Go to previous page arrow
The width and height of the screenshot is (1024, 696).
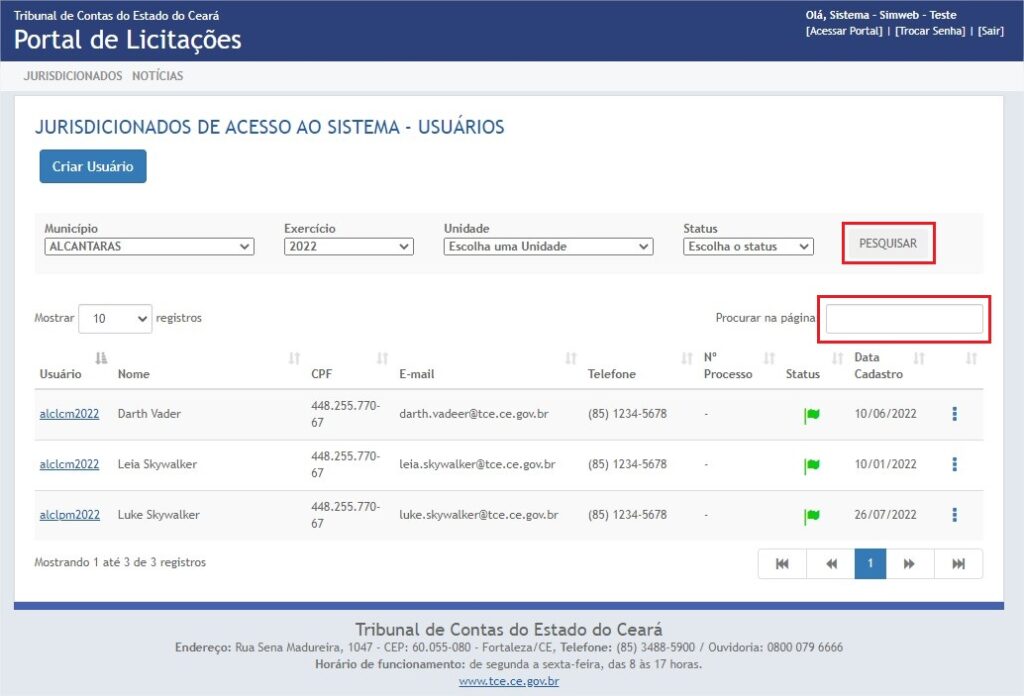(831, 564)
